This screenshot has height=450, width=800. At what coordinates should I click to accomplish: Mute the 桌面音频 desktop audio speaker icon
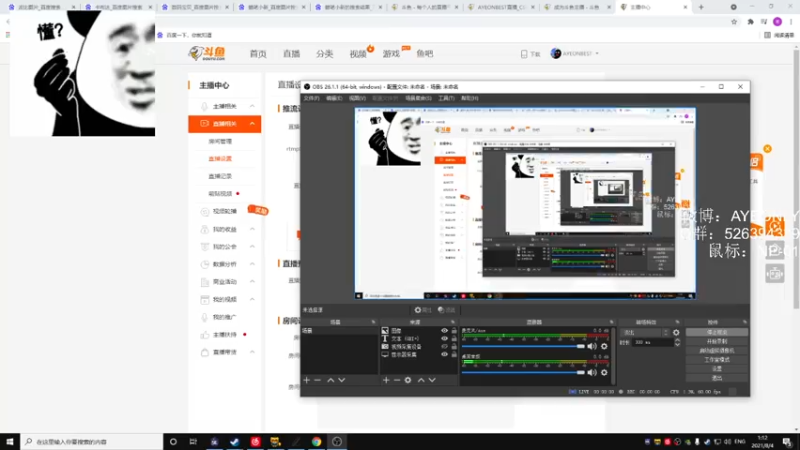click(x=592, y=372)
